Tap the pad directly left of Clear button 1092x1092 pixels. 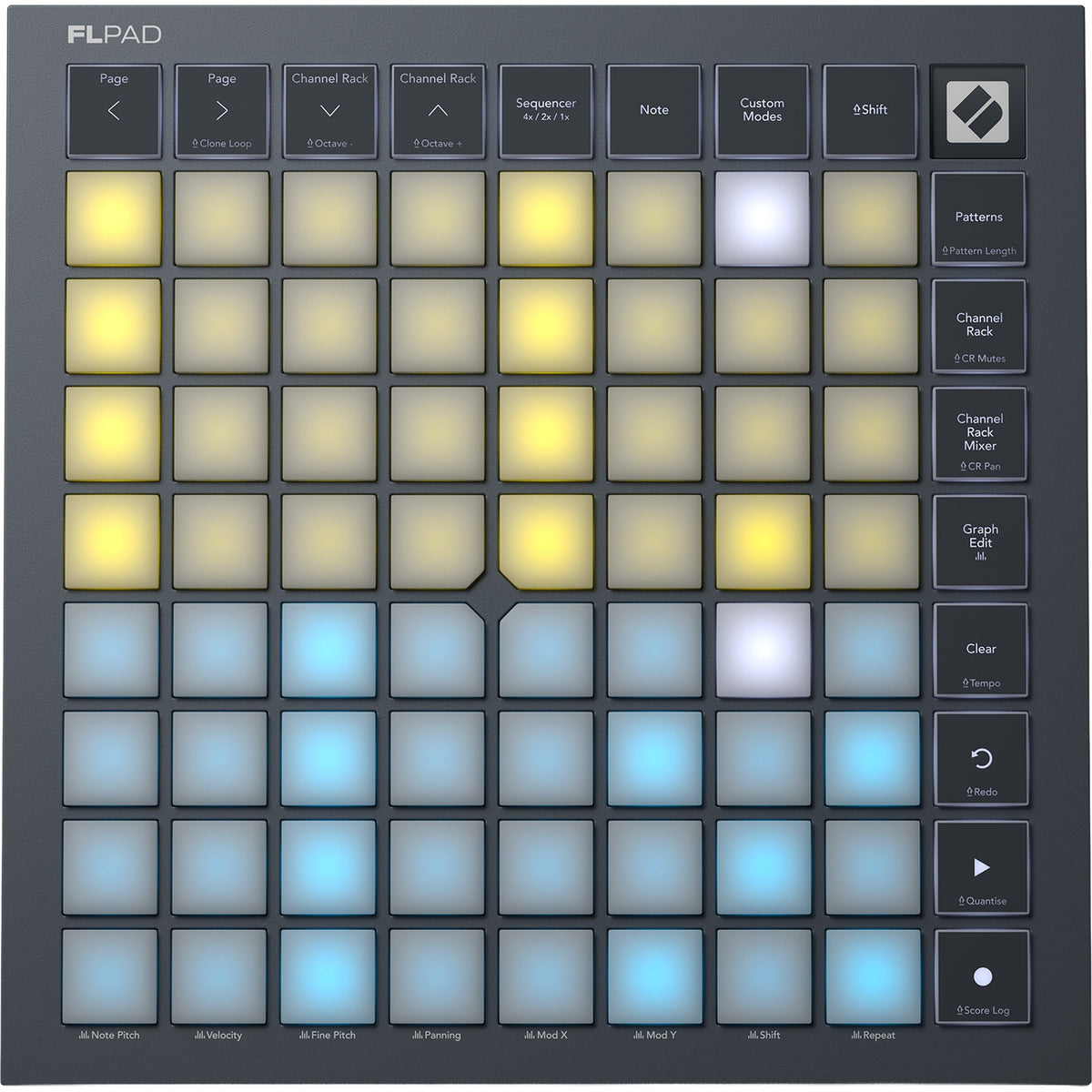tap(872, 651)
